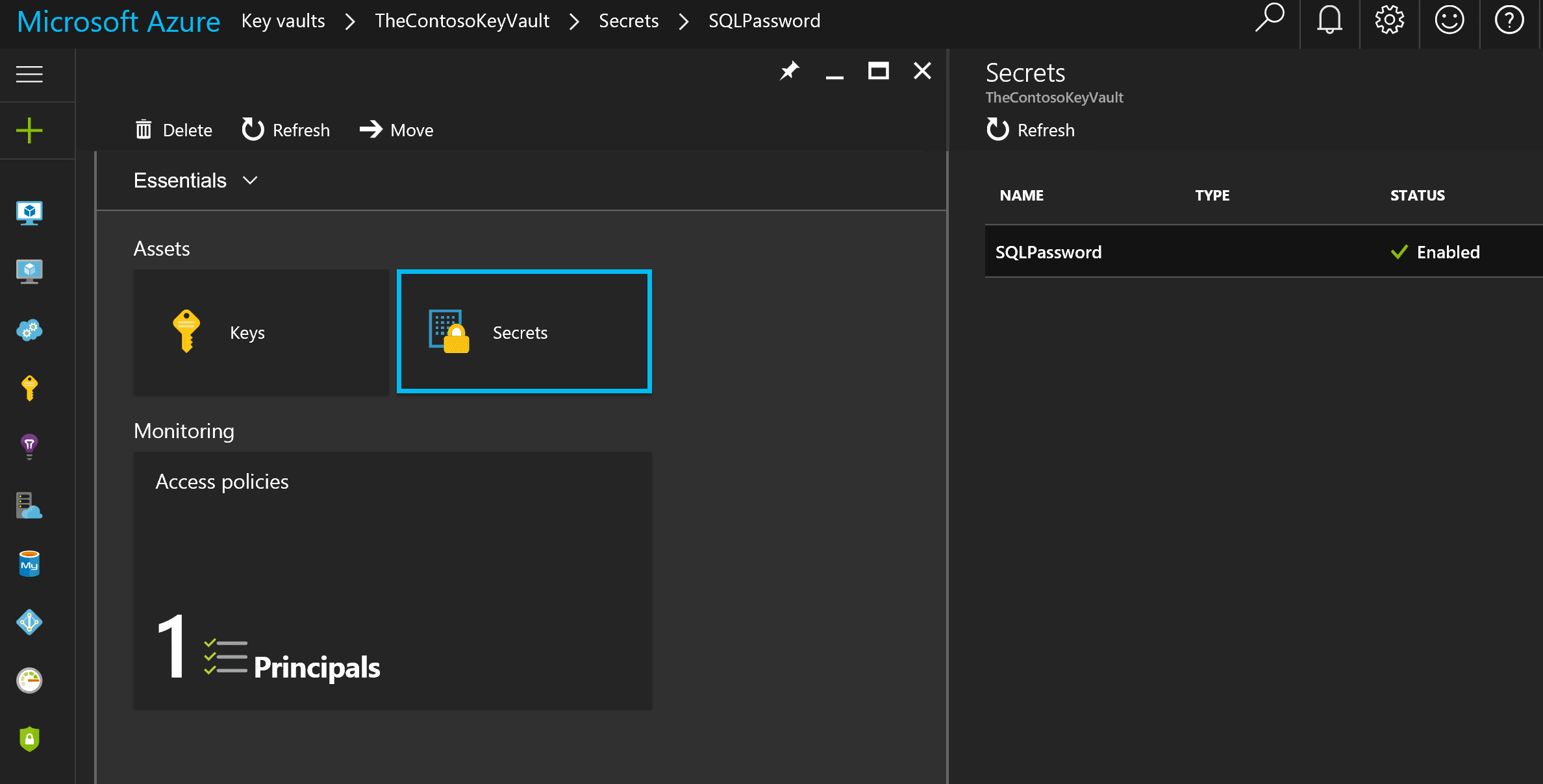1543x784 pixels.
Task: Click the green plus New resource icon
Action: pos(29,130)
